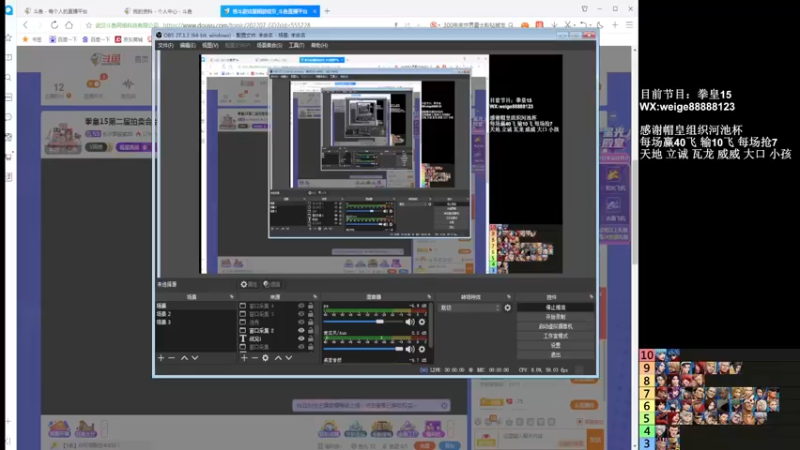Open the 视图(V) menu in OBS
This screenshot has width=800, height=450.
click(210, 45)
